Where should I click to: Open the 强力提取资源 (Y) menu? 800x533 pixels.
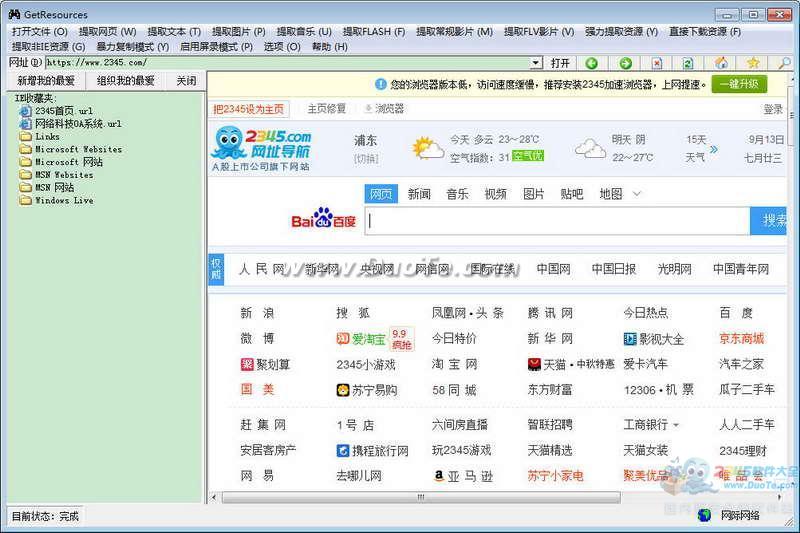pos(621,32)
